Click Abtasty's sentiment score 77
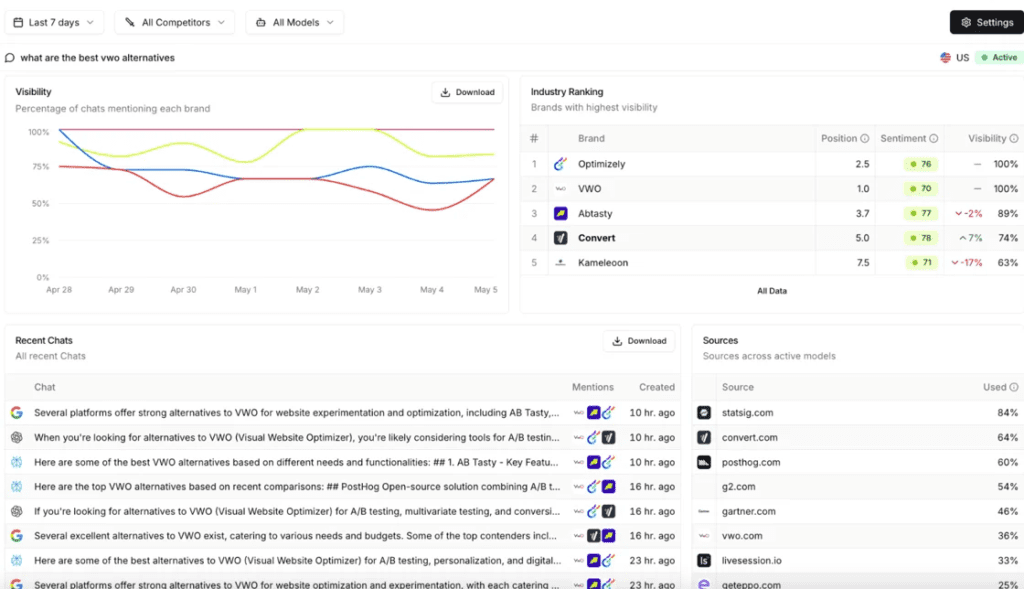 [921, 214]
